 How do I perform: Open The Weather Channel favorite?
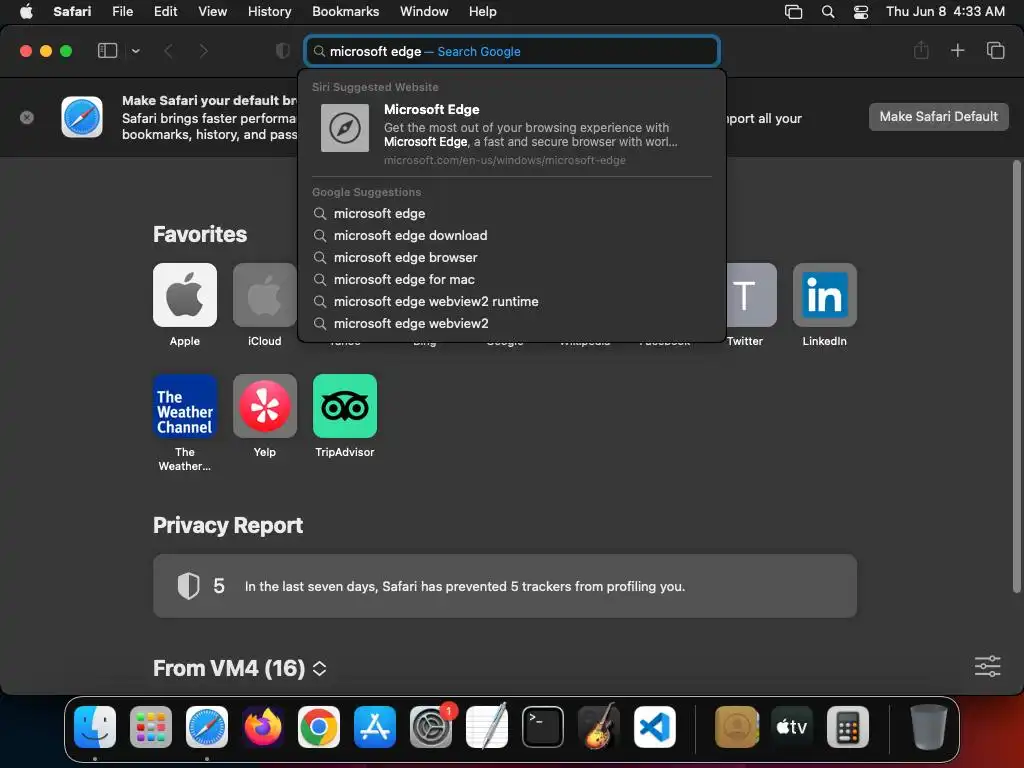tap(185, 406)
